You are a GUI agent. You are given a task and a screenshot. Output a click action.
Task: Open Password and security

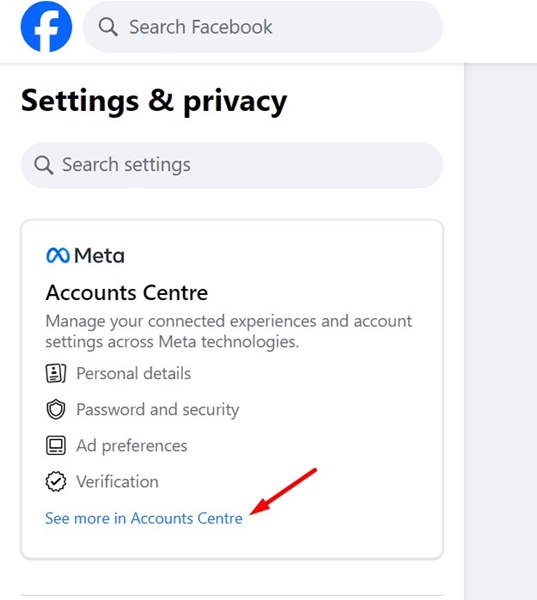tap(158, 410)
